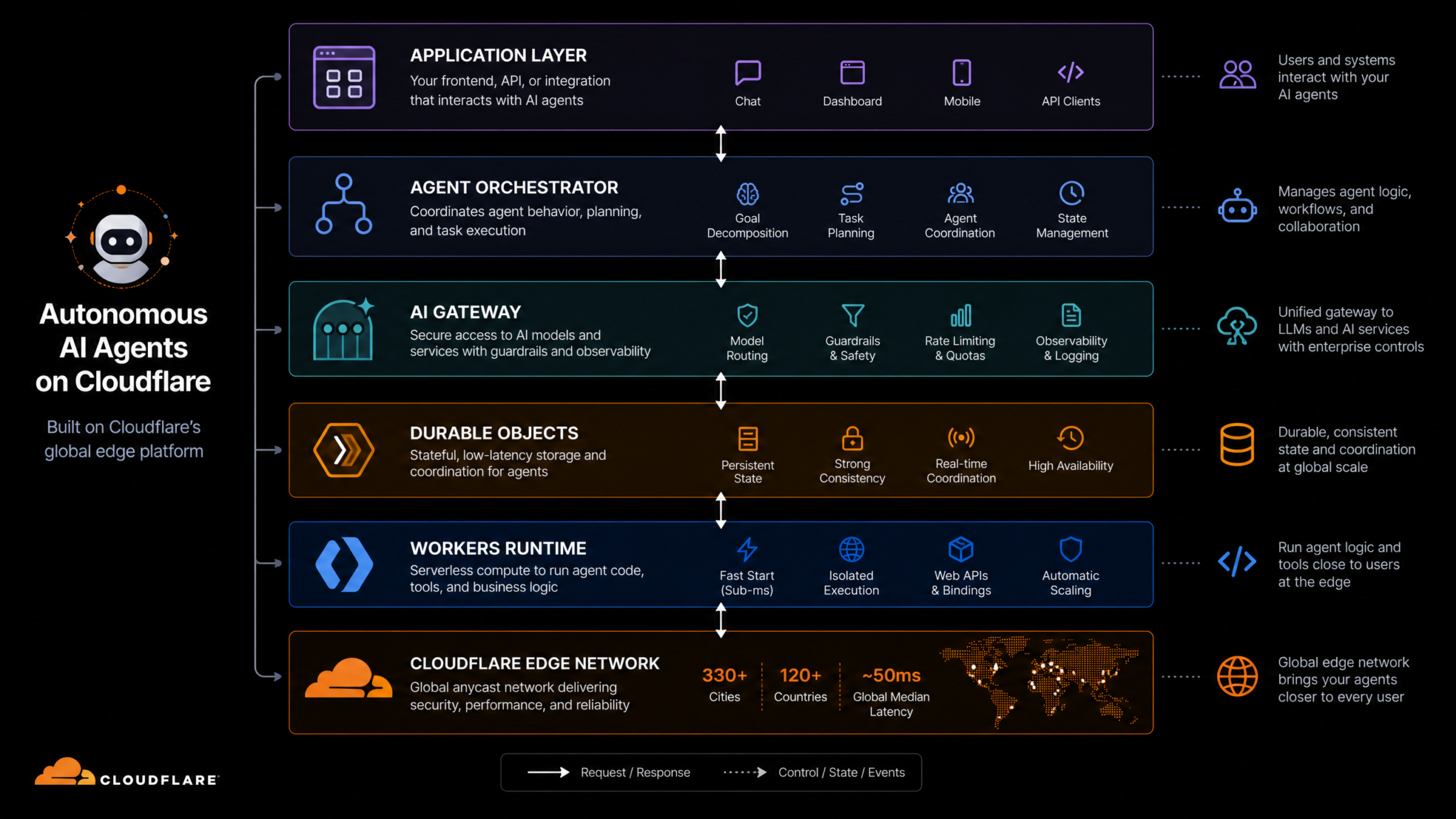Click the Workers Runtime blue chevrons icon
Screen dimensions: 1456x819
click(344, 564)
